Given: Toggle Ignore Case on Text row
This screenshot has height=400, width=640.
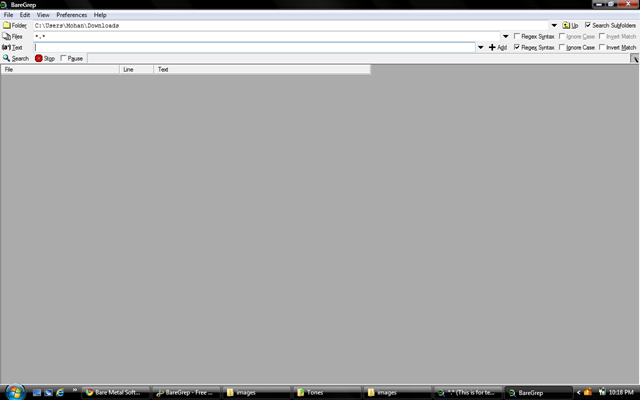Looking at the screenshot, I should (562, 47).
